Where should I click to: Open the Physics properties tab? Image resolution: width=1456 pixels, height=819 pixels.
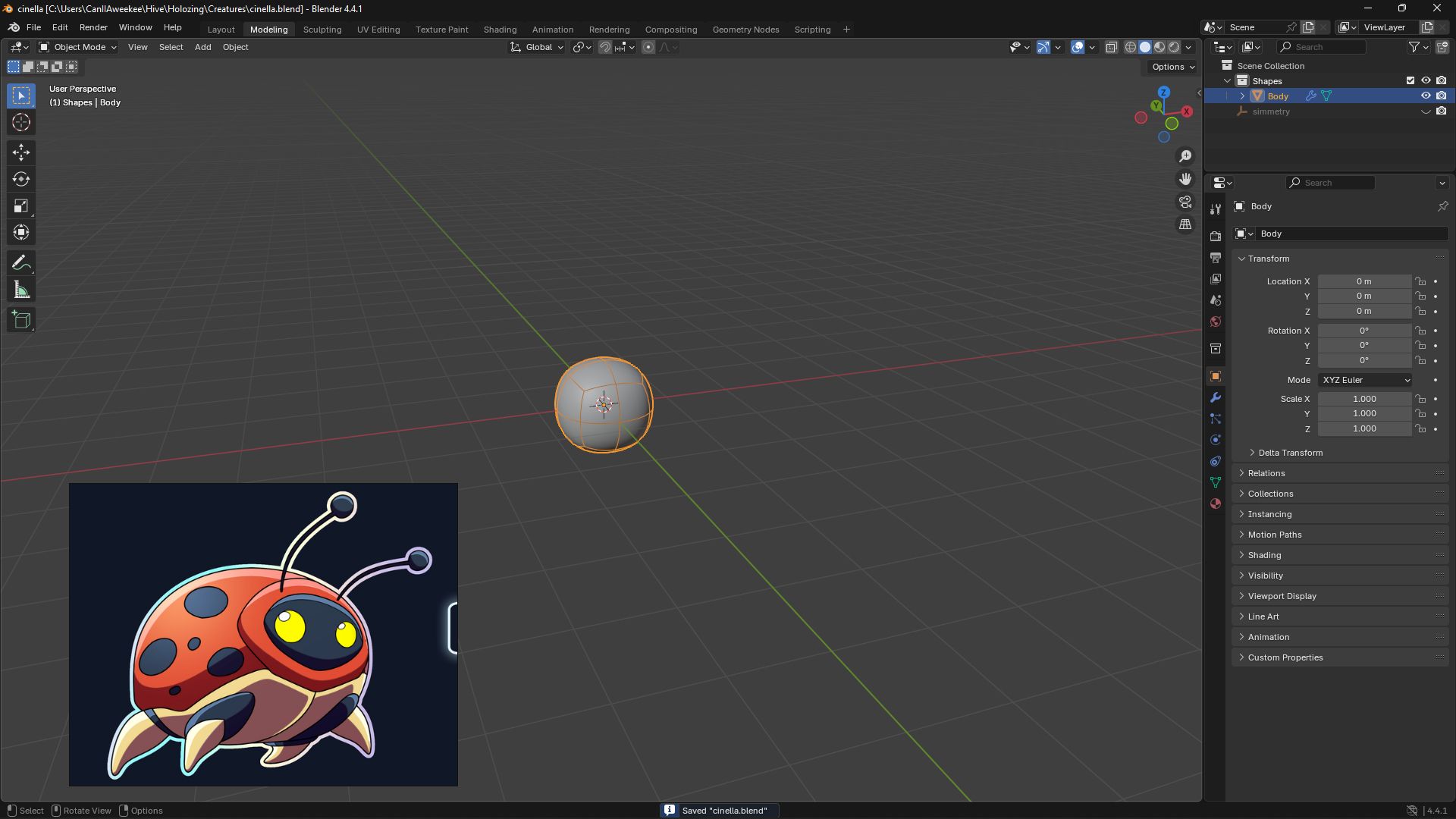(x=1216, y=440)
